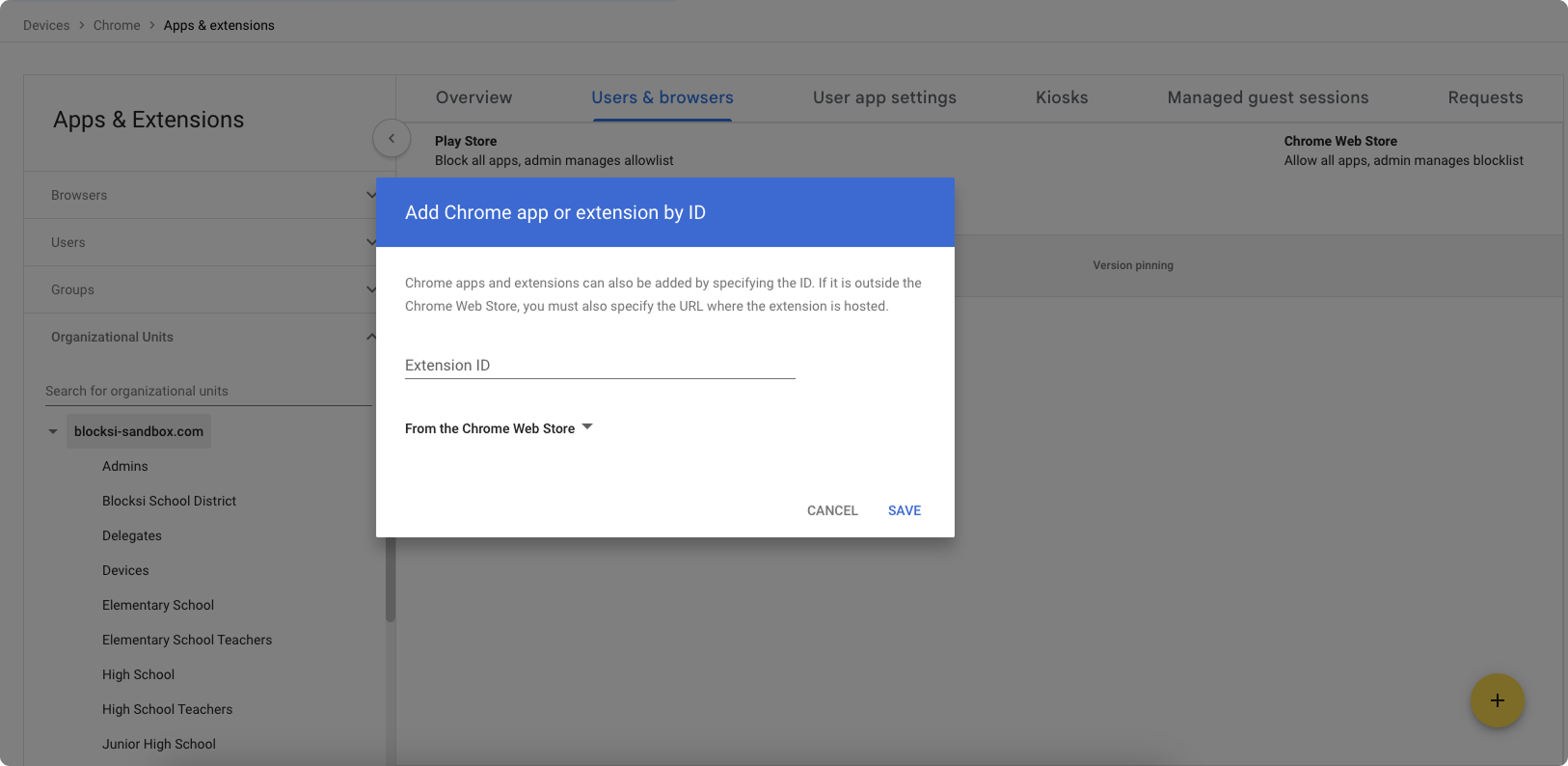Pick the High School Teachers unit
Image resolution: width=1568 pixels, height=766 pixels.
tap(167, 709)
